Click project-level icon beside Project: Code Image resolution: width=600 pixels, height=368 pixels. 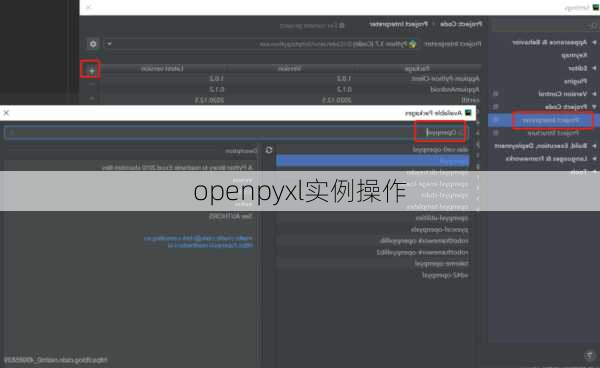click(496, 107)
